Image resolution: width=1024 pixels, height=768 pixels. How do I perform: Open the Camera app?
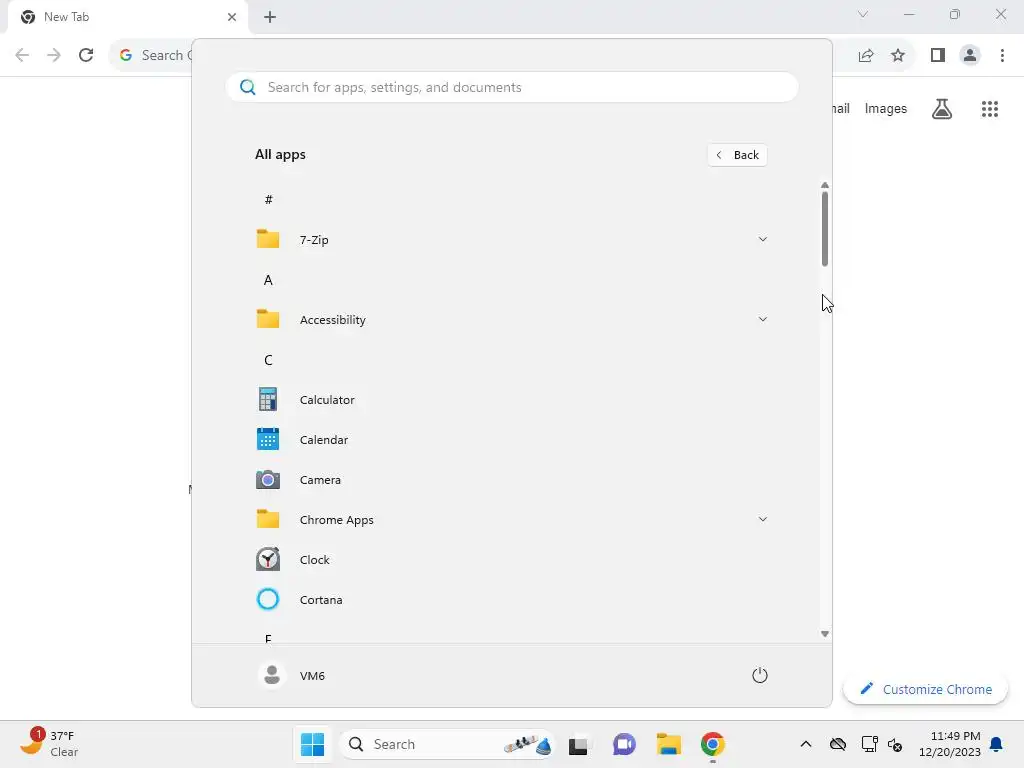(511, 480)
